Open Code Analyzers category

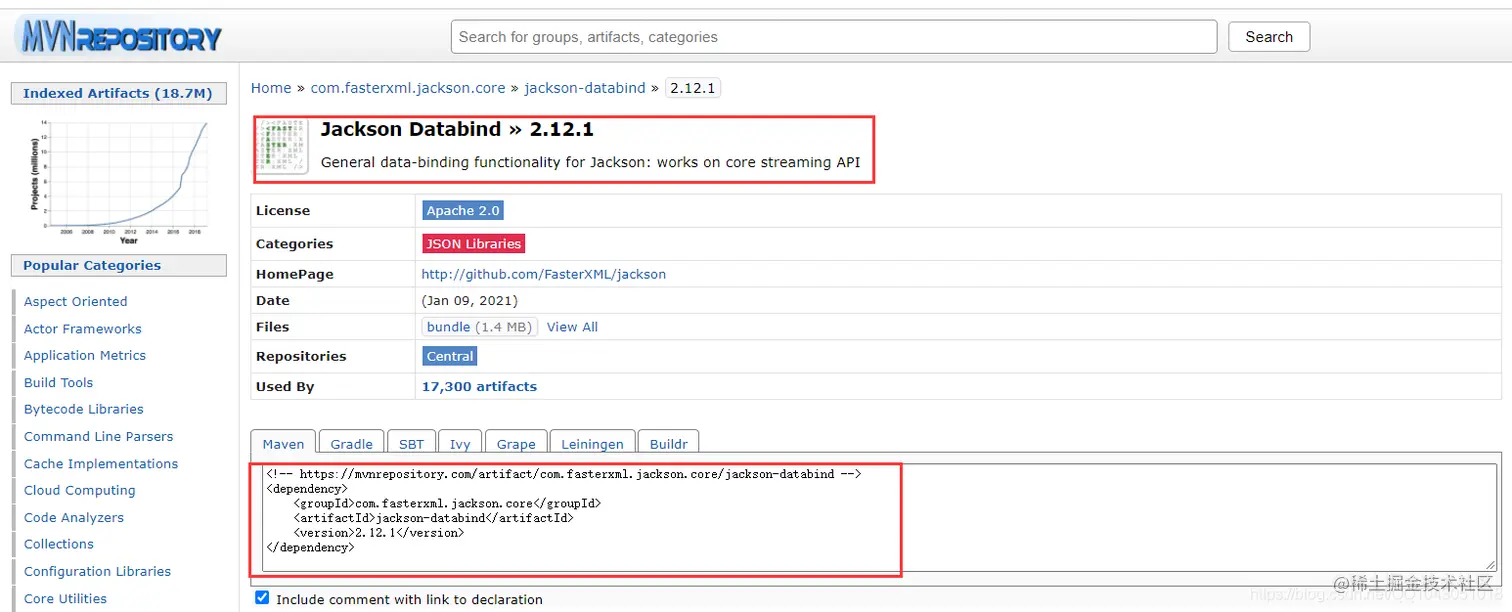coord(74,518)
